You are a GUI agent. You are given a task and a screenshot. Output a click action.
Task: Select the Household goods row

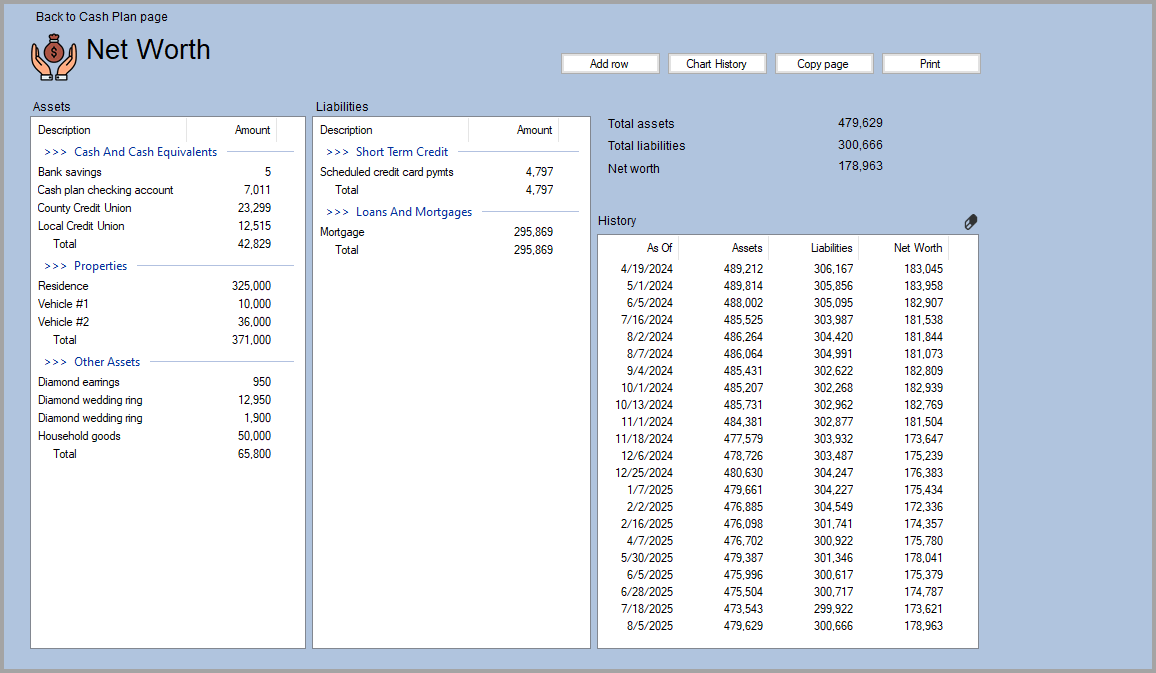point(155,436)
